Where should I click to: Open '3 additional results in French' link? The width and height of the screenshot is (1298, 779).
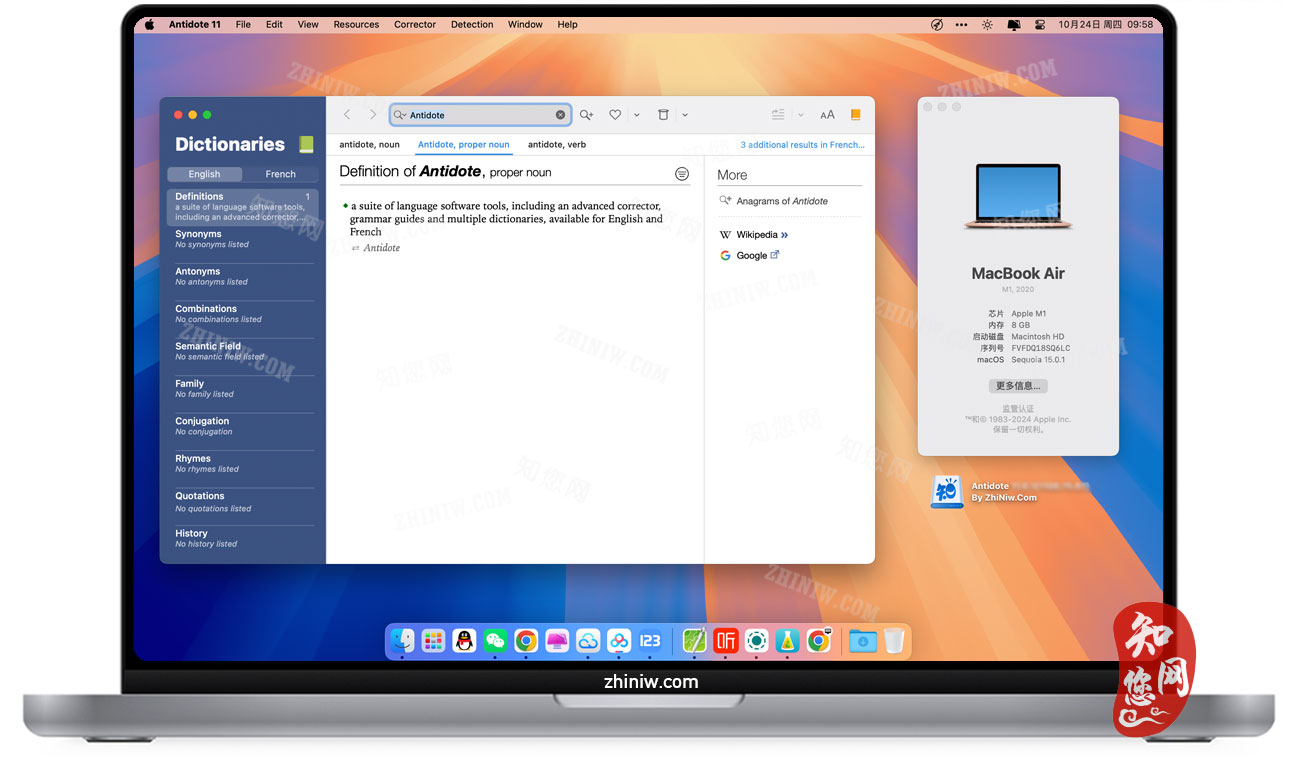803,145
